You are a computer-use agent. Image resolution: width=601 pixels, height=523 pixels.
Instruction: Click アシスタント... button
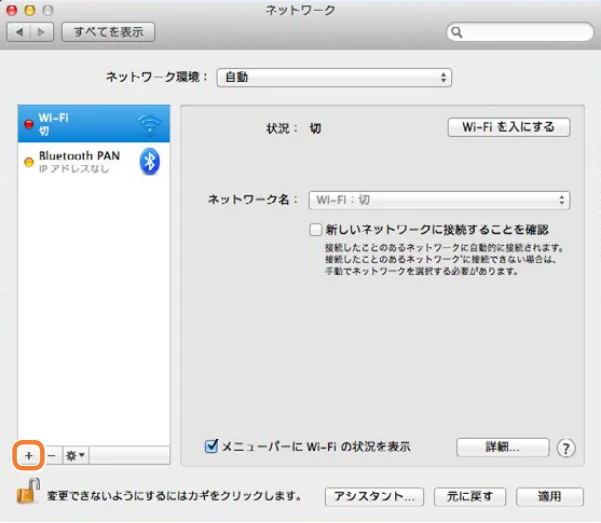tap(374, 497)
